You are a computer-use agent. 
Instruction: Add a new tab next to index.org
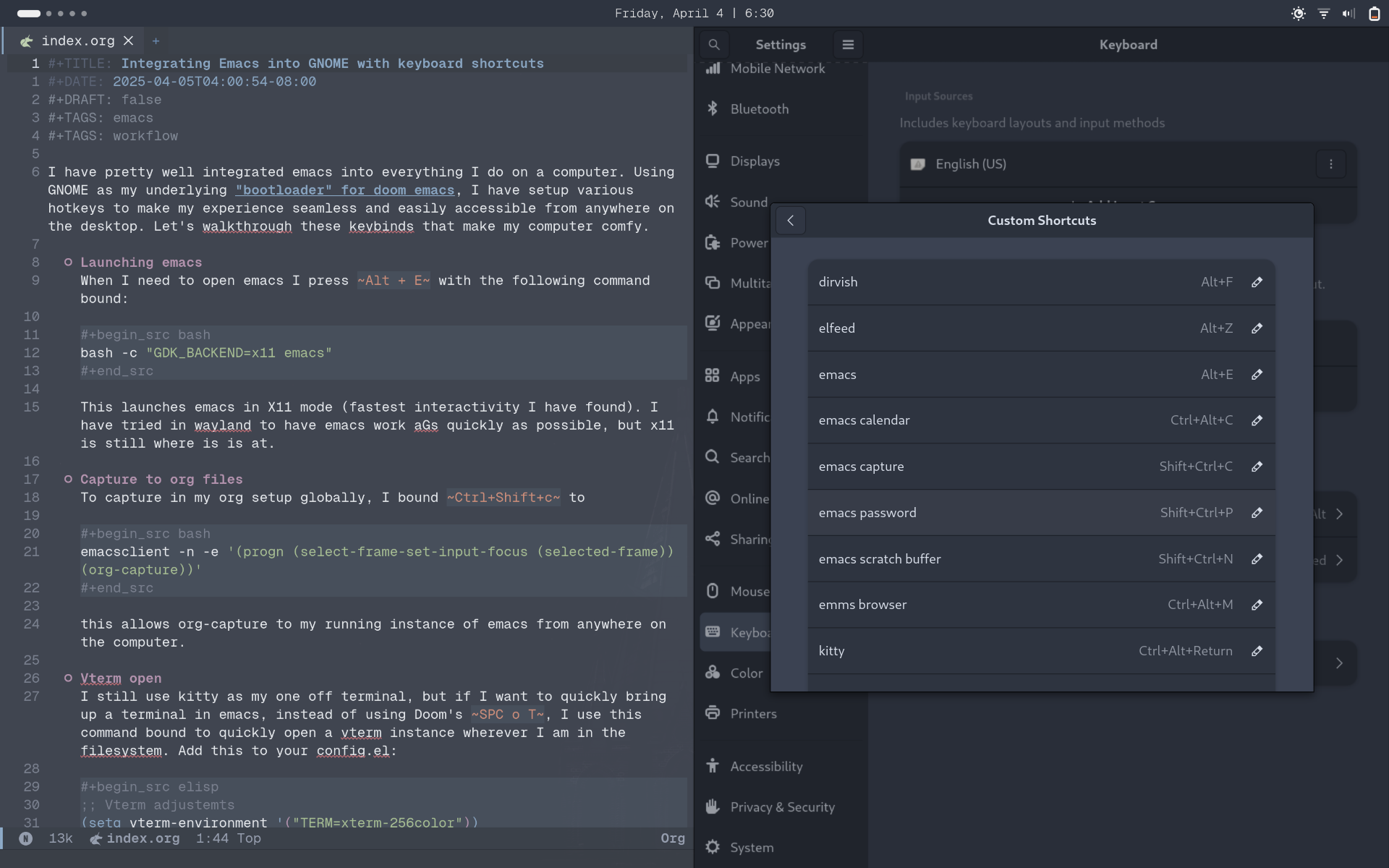(x=156, y=41)
